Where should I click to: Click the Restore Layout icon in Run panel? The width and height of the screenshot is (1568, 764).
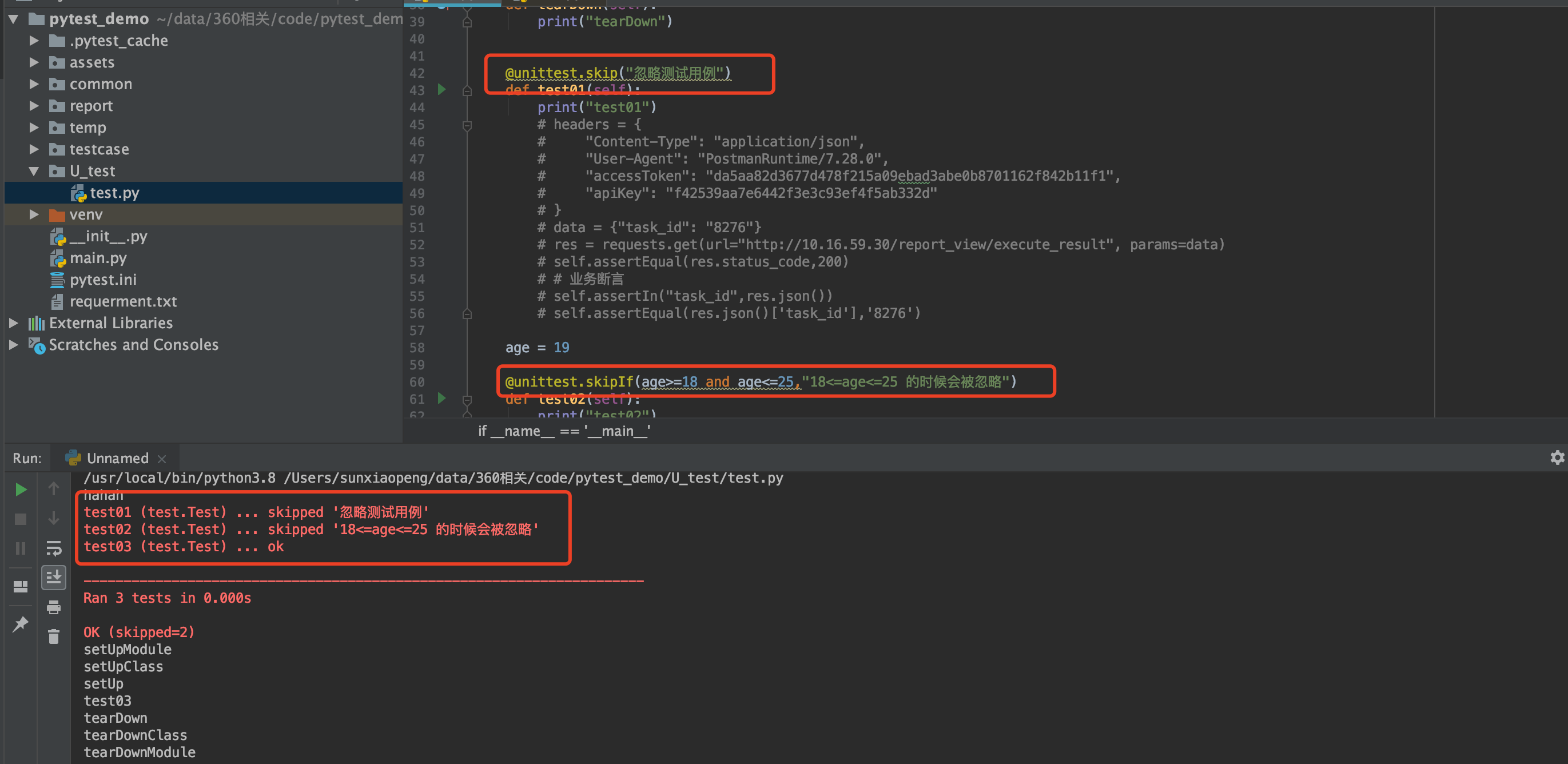(20, 586)
